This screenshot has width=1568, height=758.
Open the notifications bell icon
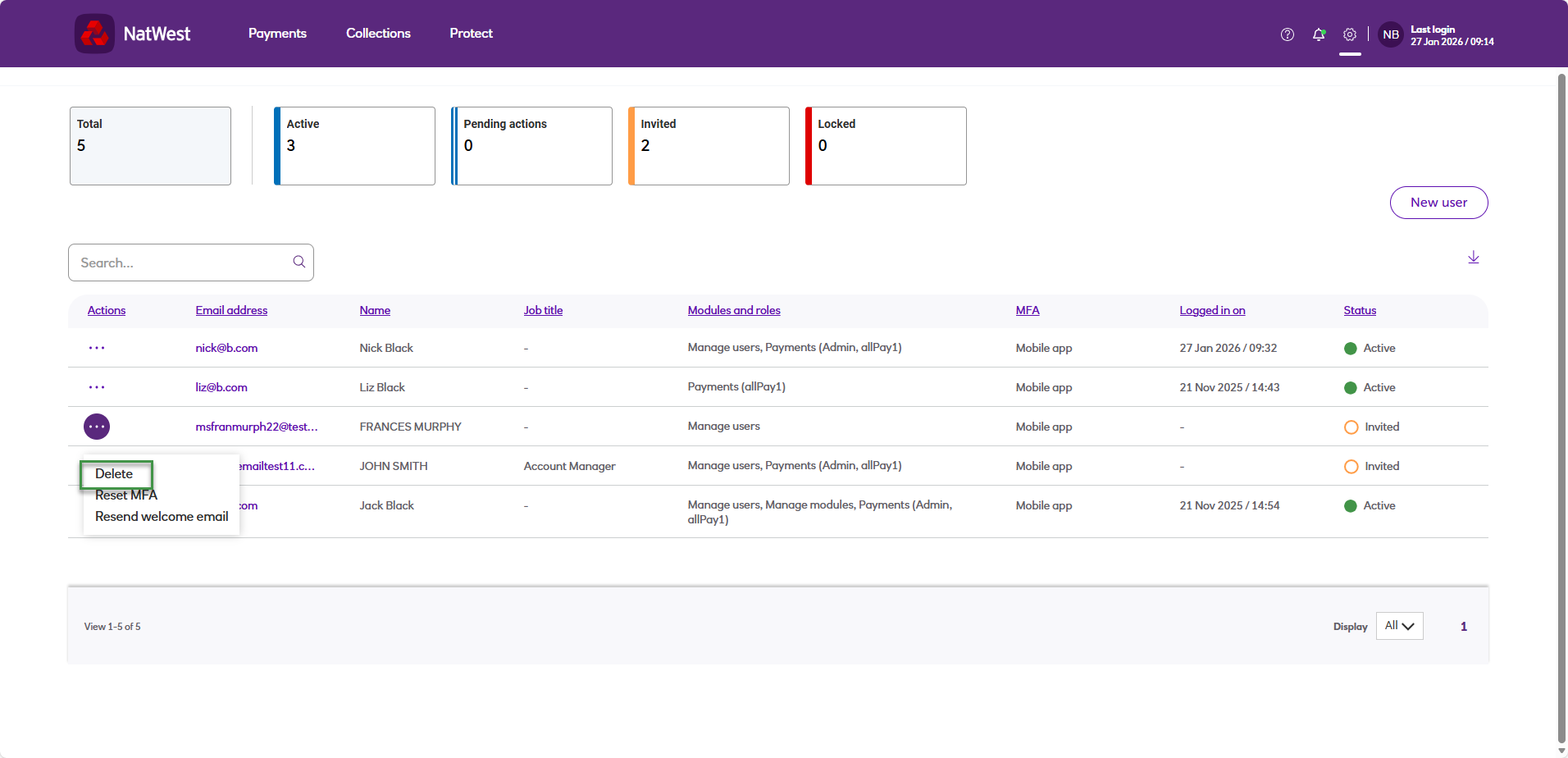[x=1319, y=34]
